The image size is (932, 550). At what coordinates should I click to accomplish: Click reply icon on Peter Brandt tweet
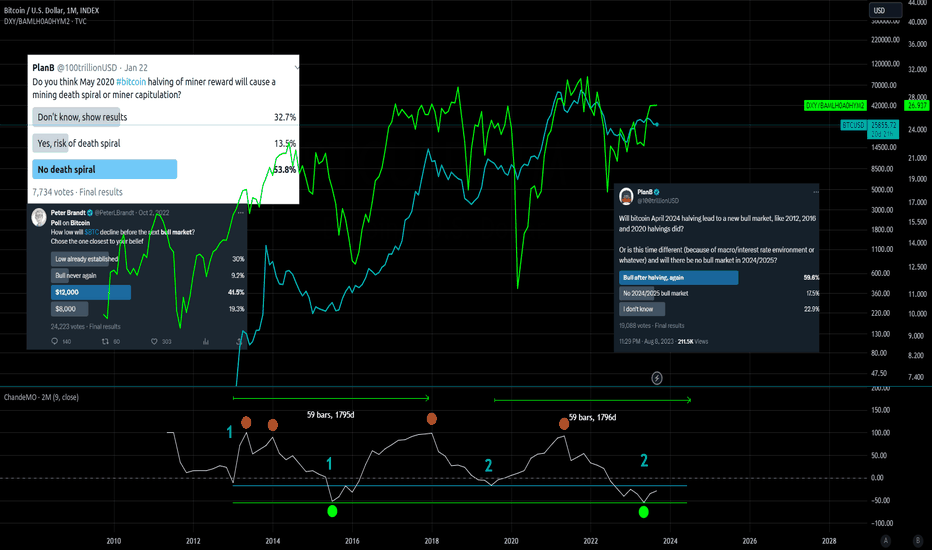point(55,341)
